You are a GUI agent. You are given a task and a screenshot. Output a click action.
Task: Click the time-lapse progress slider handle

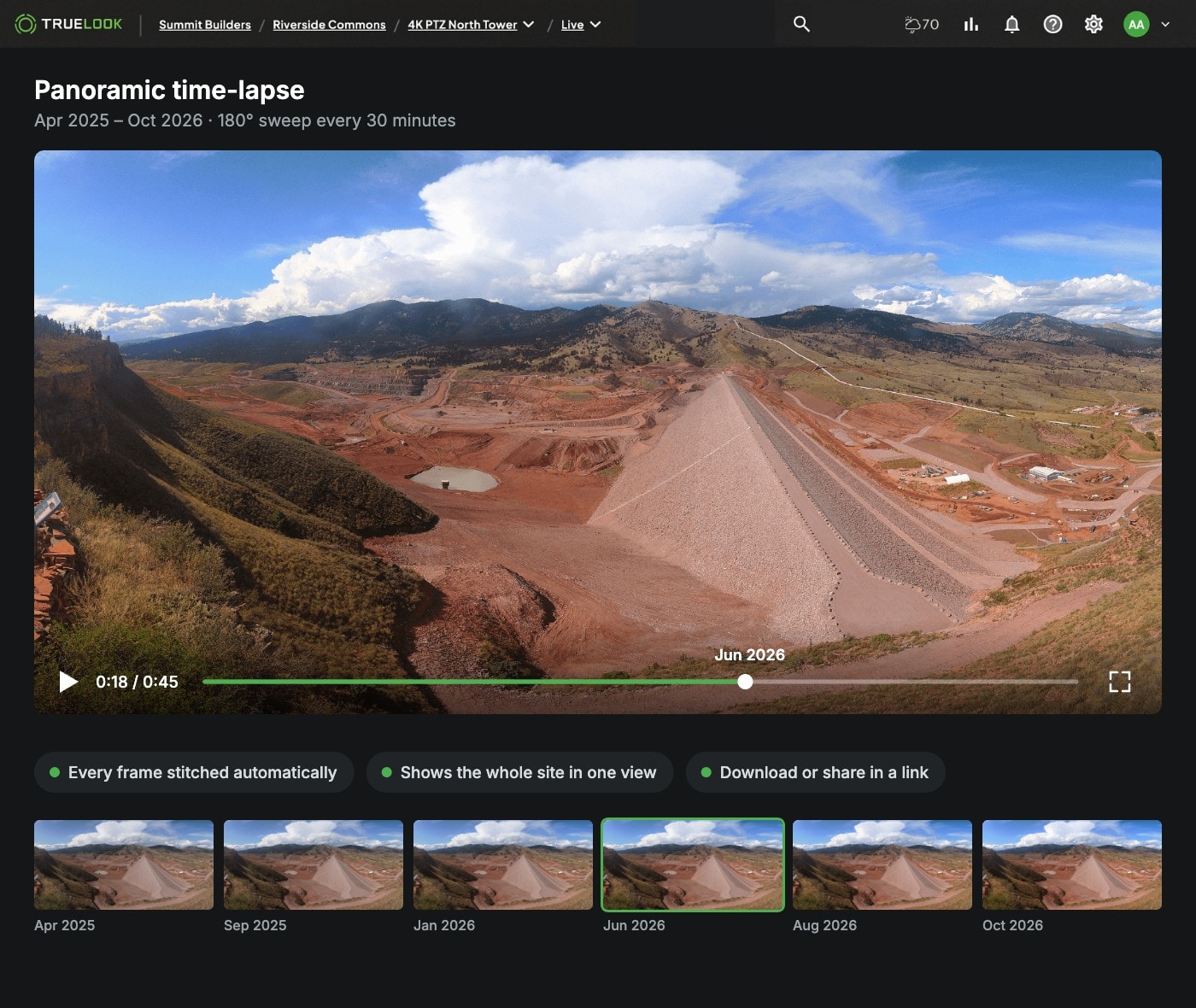click(x=745, y=682)
